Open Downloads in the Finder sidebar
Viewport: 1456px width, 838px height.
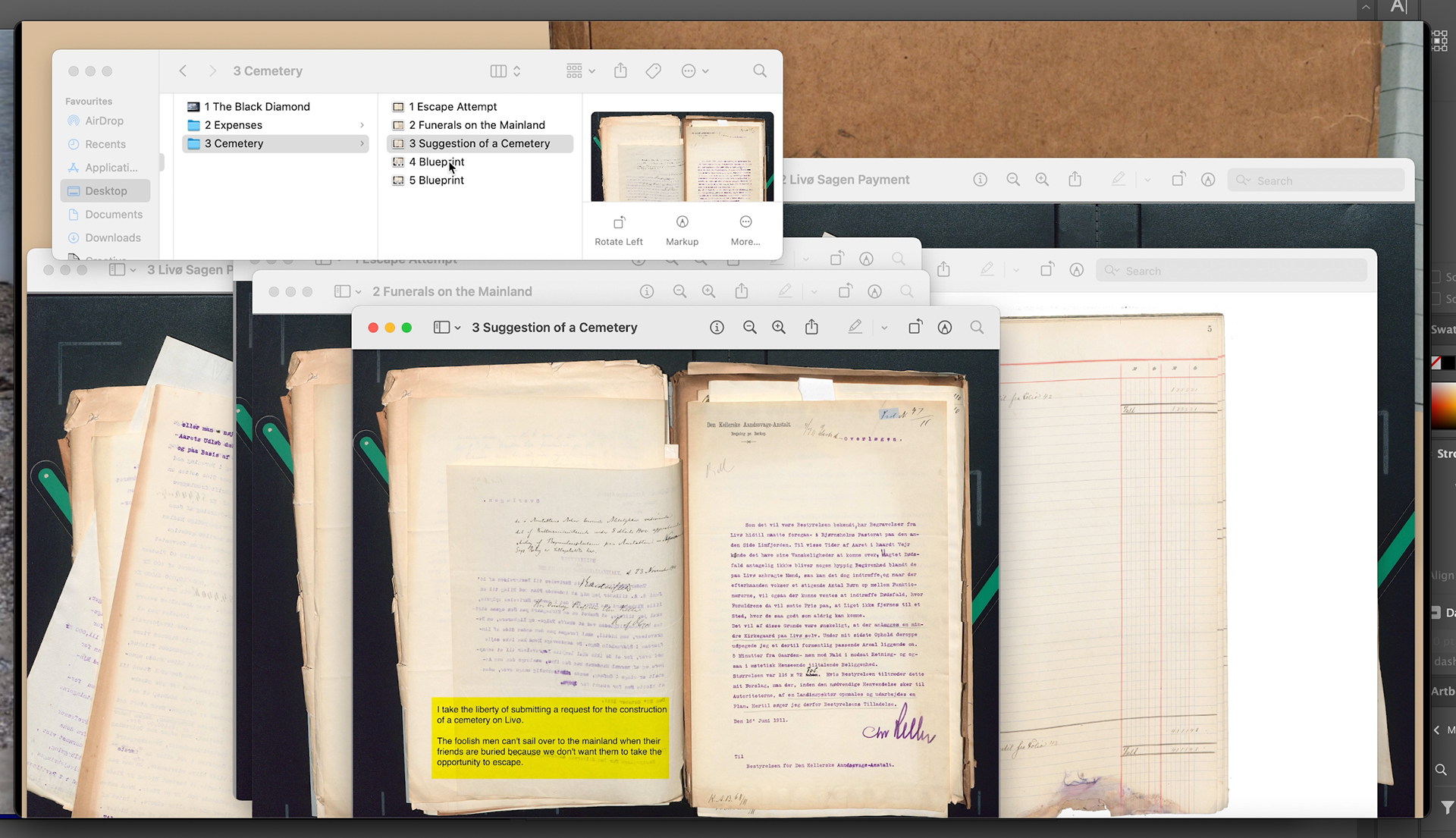tap(112, 238)
